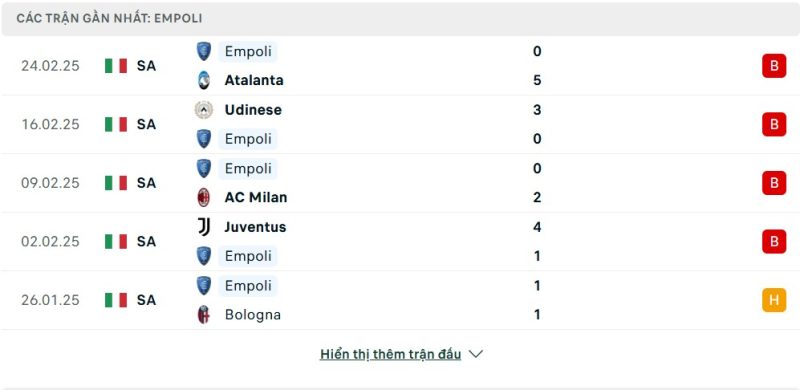Click the Italy flag beside 26.01.25
This screenshot has width=800, height=390.
coord(116,300)
